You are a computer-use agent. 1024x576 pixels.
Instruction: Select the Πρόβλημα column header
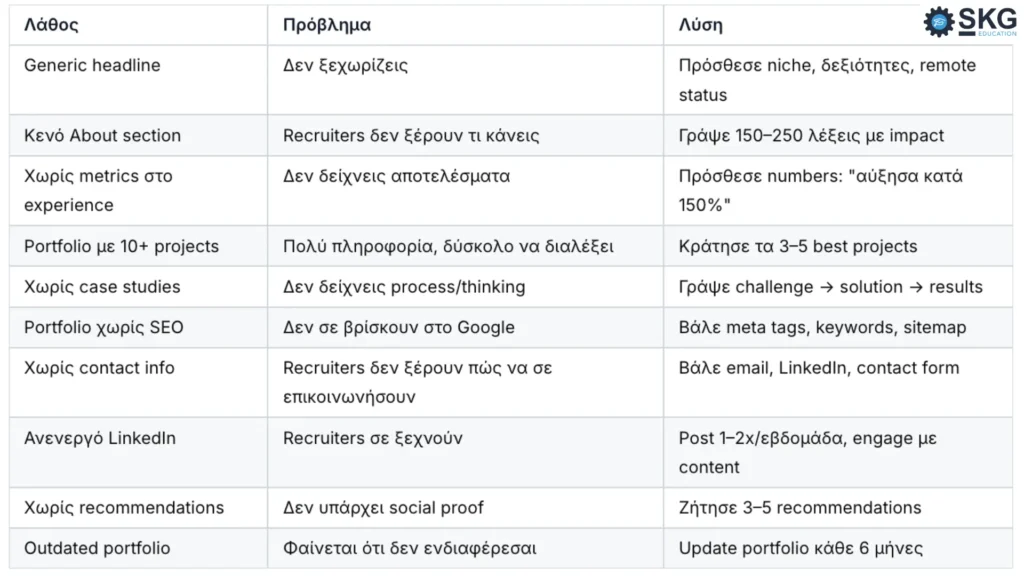tap(327, 25)
